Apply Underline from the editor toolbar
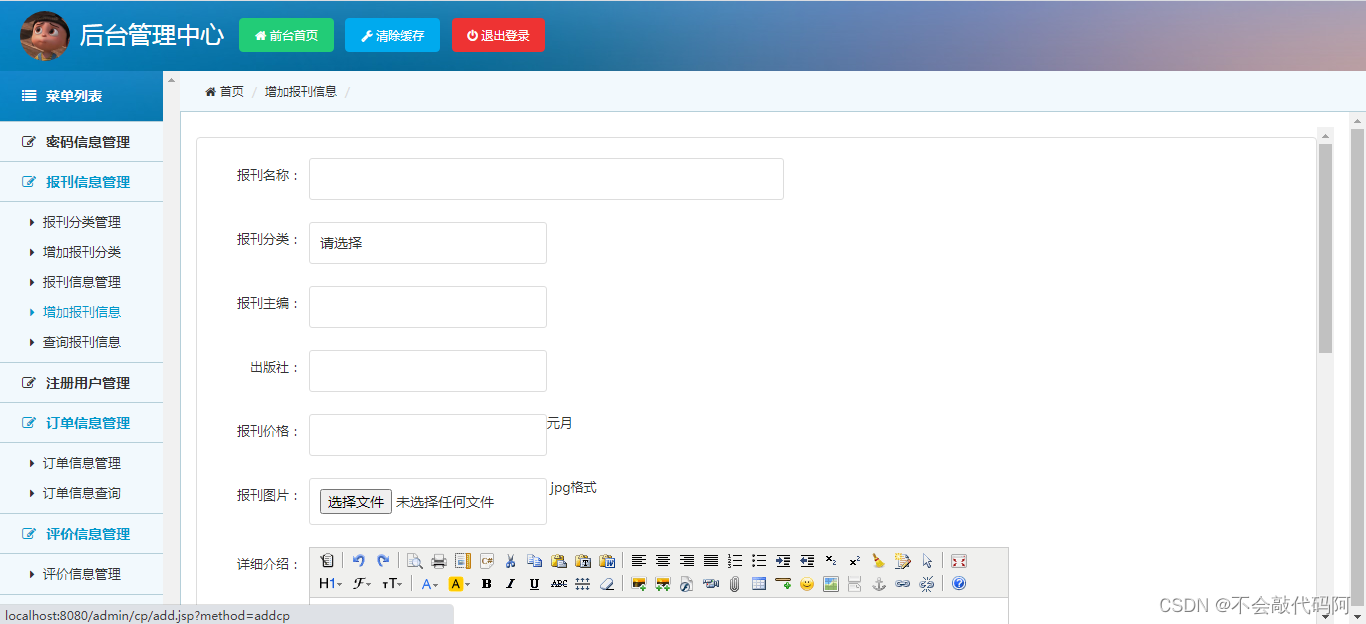The width and height of the screenshot is (1366, 624). [x=533, y=584]
